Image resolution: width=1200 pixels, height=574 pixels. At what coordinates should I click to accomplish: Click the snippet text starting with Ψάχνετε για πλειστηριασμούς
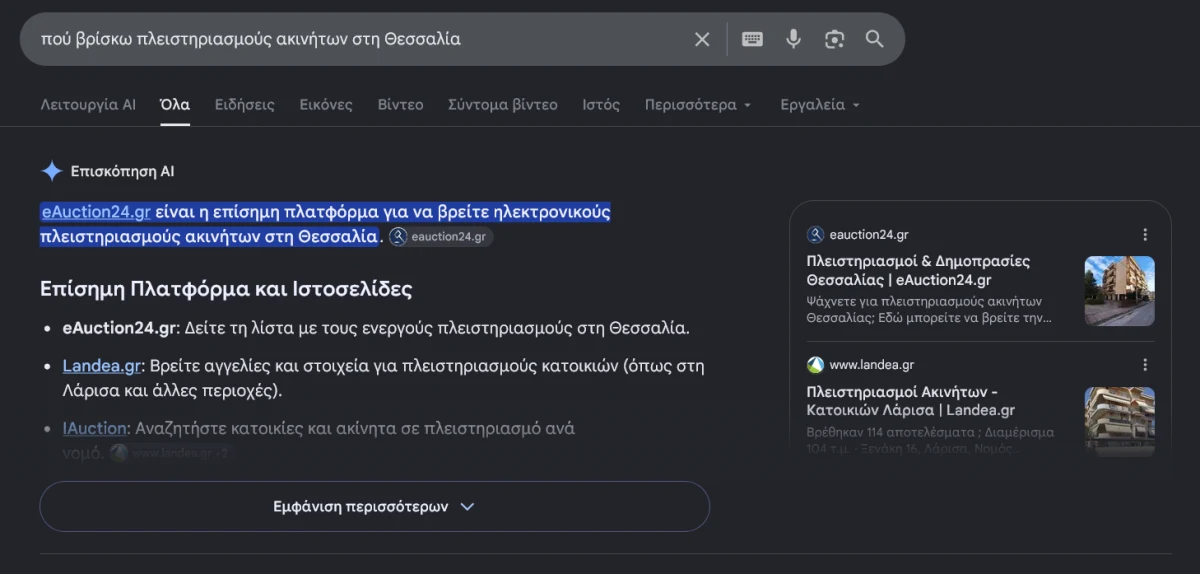pyautogui.click(x=930, y=309)
